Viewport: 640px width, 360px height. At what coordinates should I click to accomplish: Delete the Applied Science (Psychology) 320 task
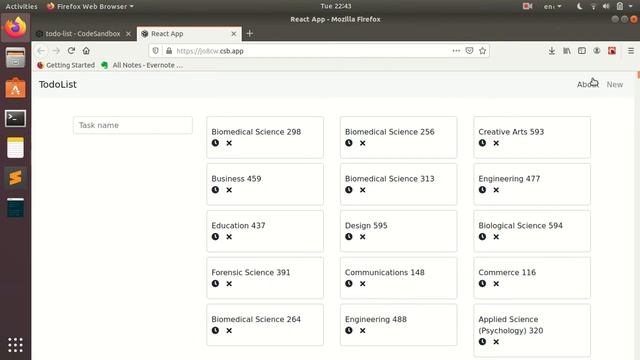coord(496,342)
